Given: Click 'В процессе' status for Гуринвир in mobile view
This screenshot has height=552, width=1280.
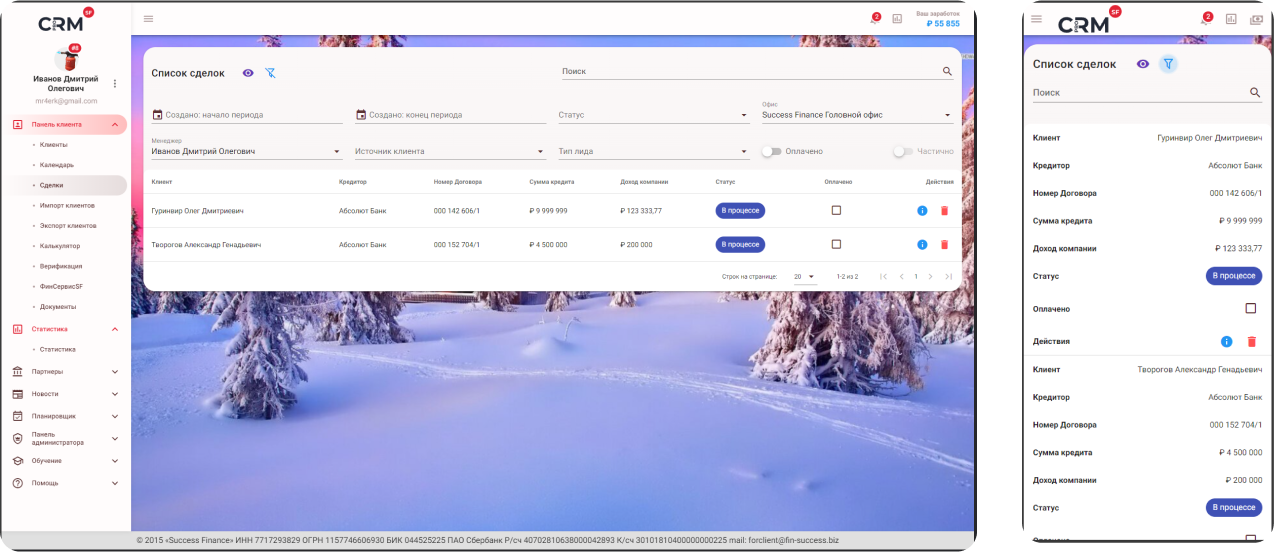Looking at the screenshot, I should pyautogui.click(x=1234, y=276).
